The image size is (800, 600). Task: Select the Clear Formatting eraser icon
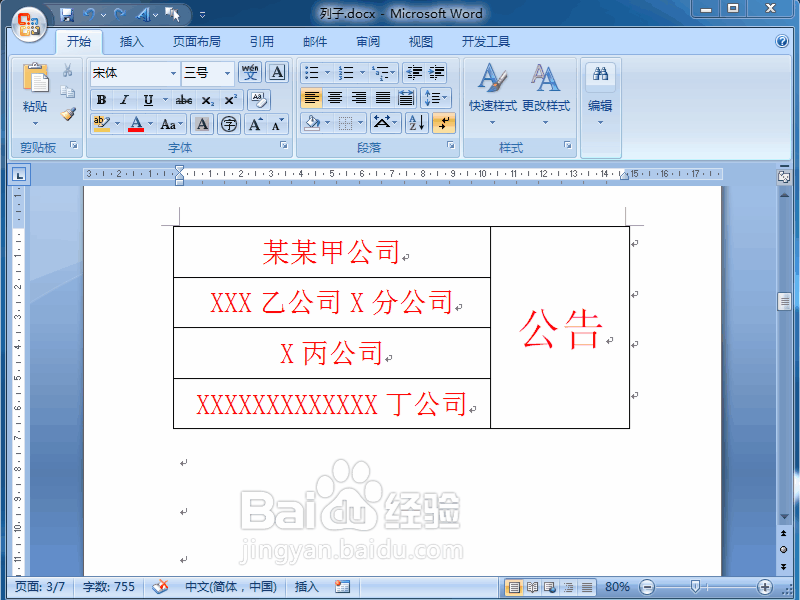pyautogui.click(x=259, y=100)
